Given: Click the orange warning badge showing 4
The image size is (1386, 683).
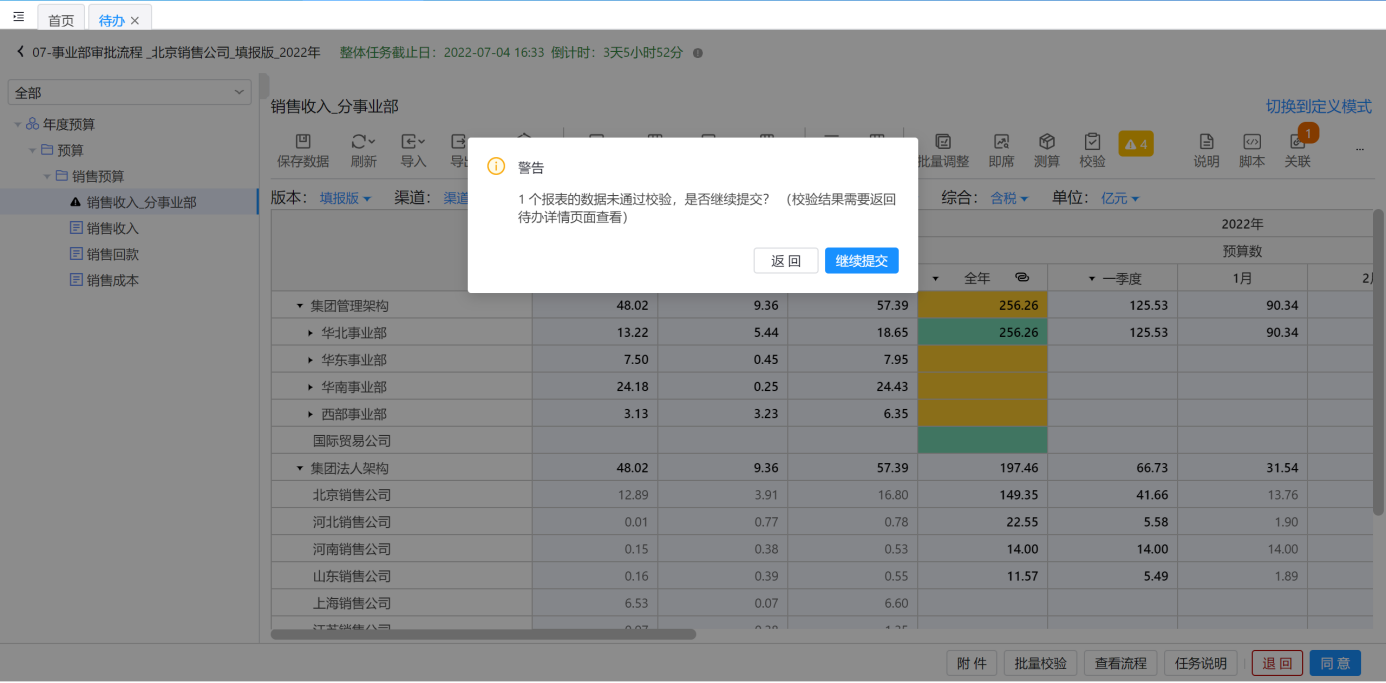Looking at the screenshot, I should click(1136, 144).
